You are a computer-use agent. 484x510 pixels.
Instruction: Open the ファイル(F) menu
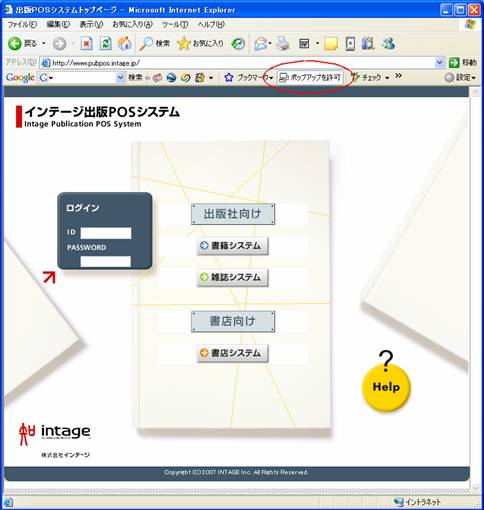(22, 24)
